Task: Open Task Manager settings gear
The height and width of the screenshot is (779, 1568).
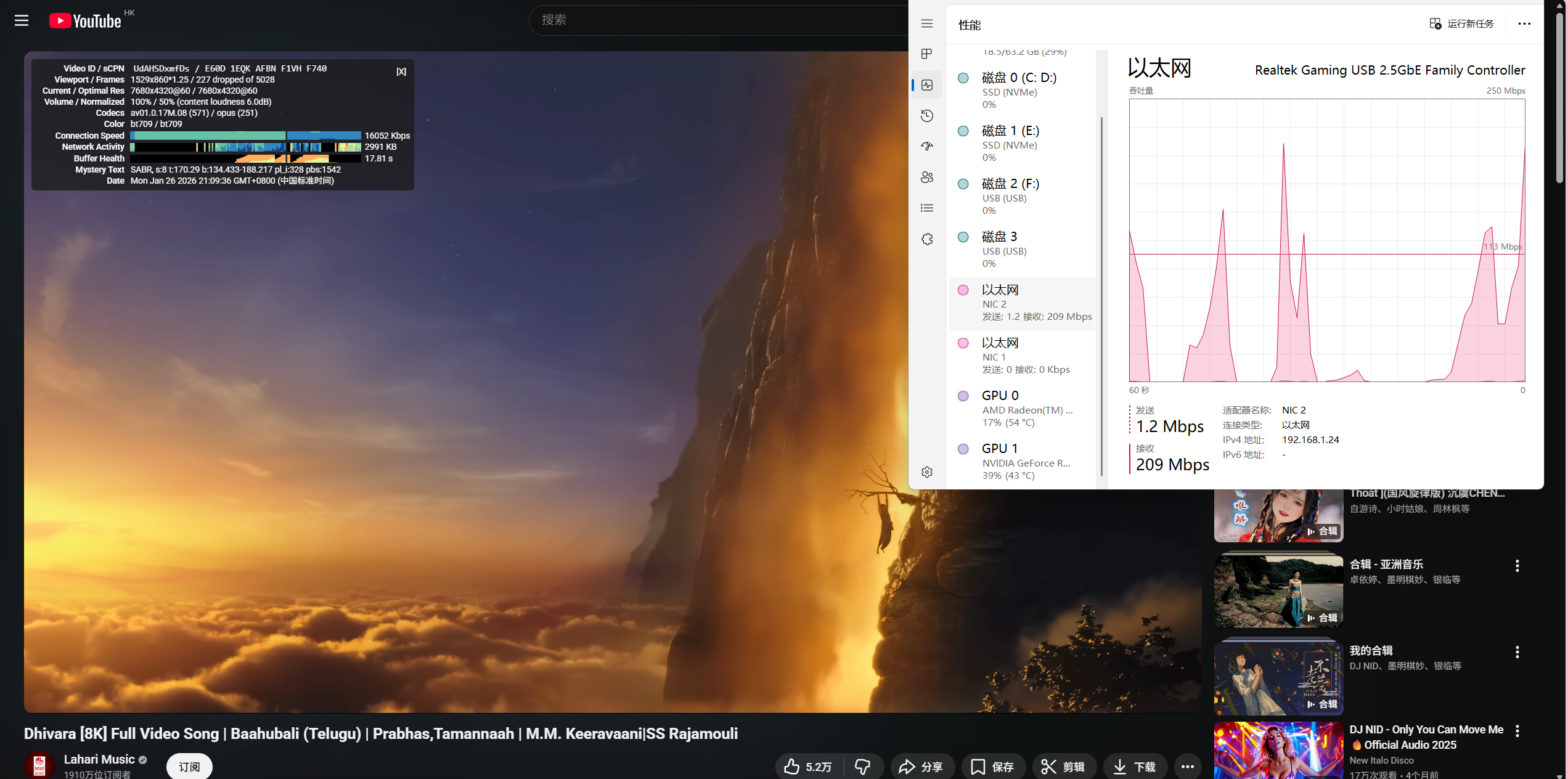Action: (926, 472)
